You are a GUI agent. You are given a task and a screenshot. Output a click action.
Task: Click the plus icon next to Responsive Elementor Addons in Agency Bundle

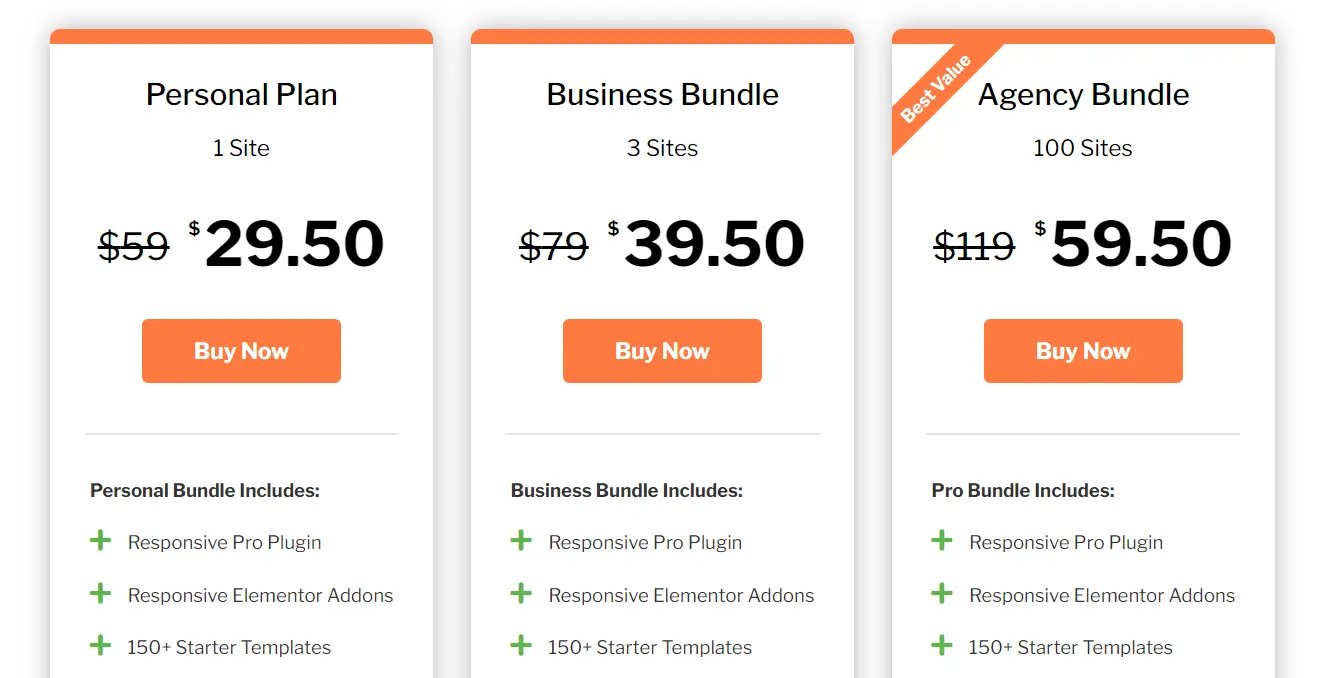coord(942,592)
